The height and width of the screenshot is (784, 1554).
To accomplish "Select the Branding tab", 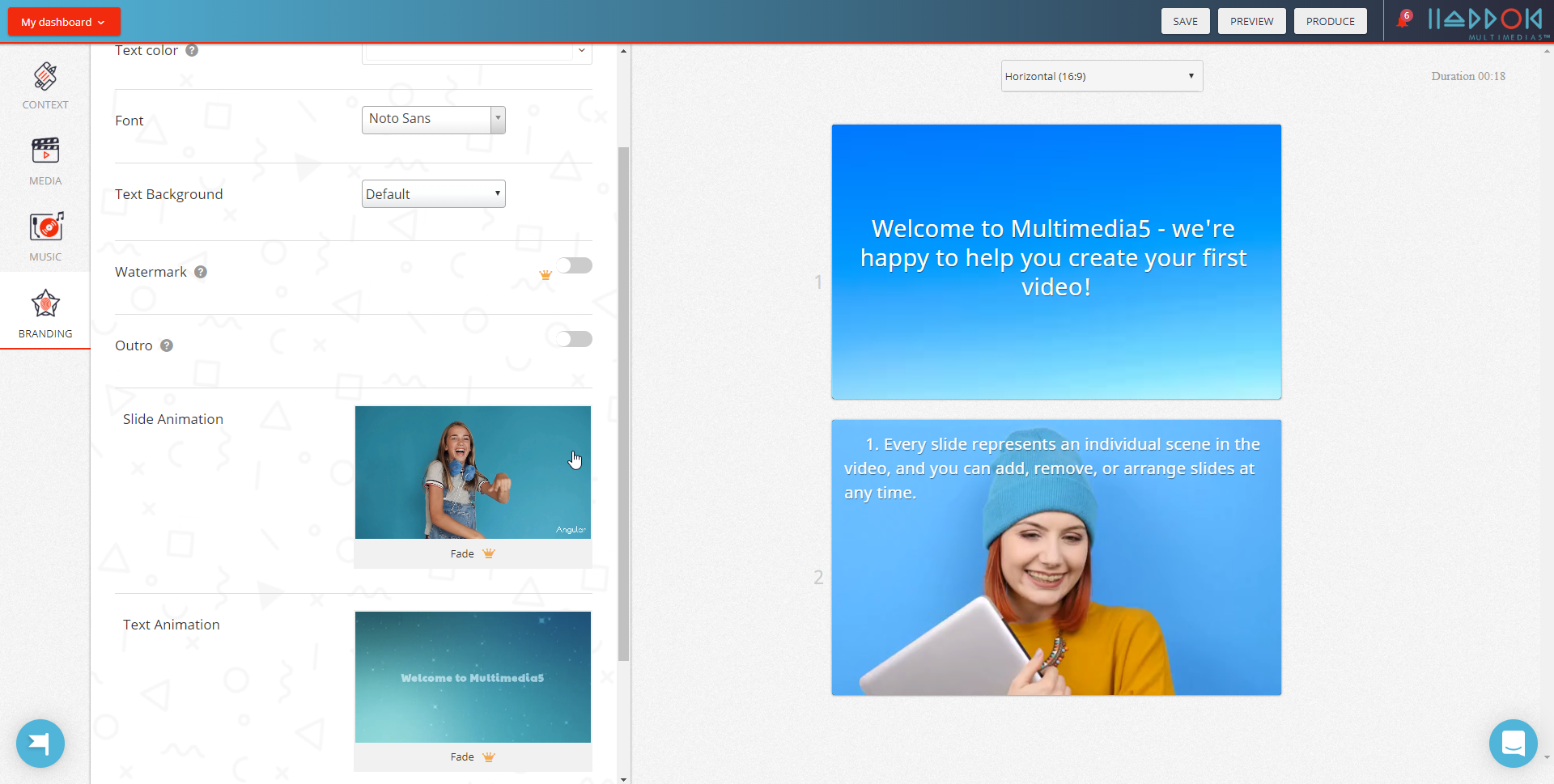I will pos(45,311).
